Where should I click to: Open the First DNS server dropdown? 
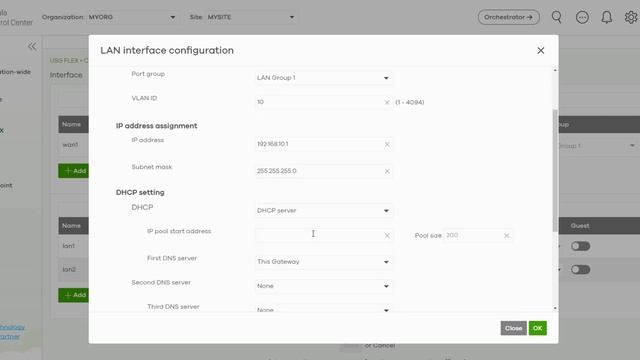tap(323, 262)
